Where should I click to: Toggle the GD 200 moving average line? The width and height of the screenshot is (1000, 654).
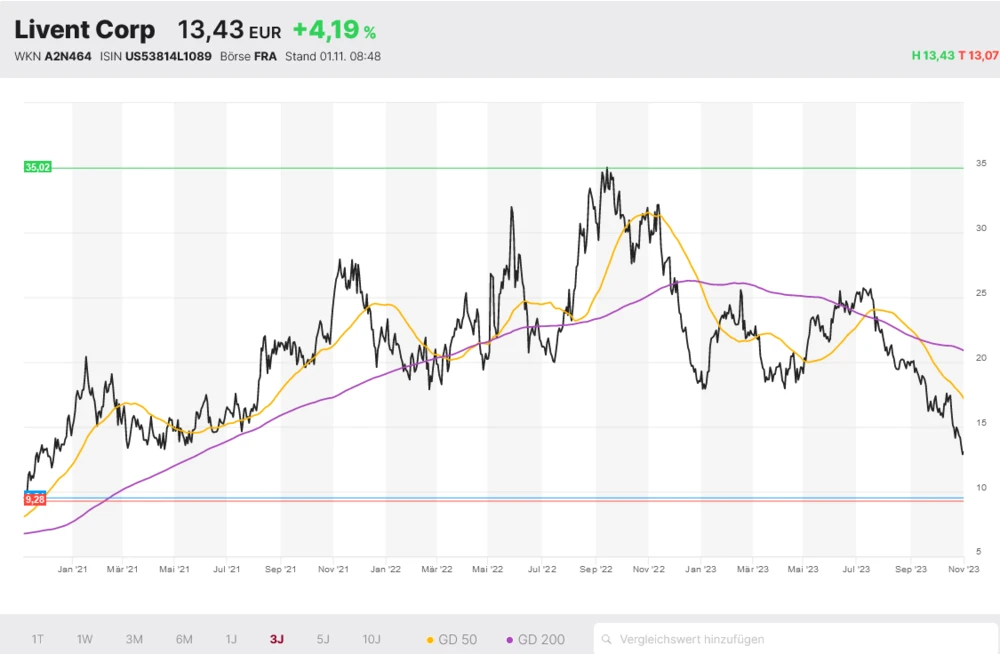(x=535, y=639)
